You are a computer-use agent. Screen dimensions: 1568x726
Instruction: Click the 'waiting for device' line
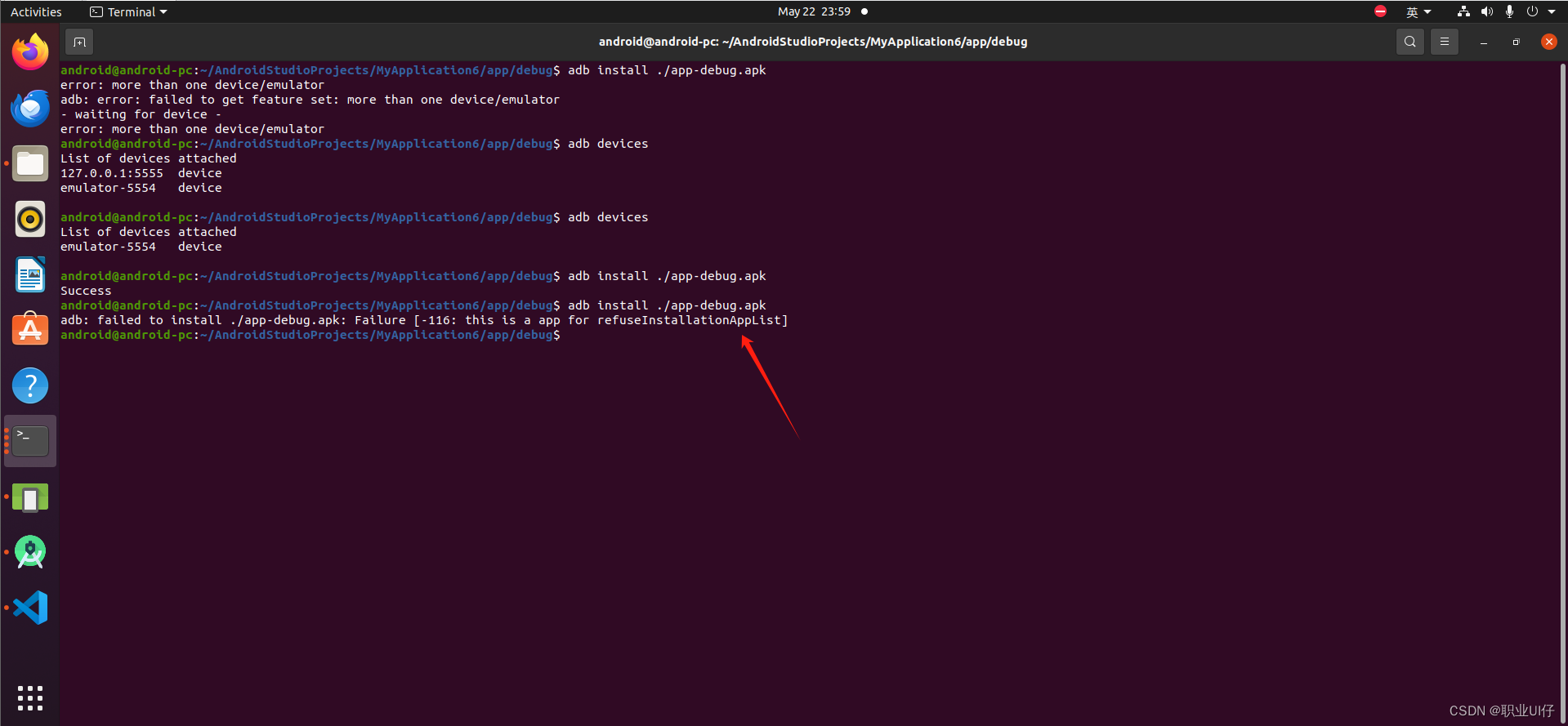[x=141, y=114]
